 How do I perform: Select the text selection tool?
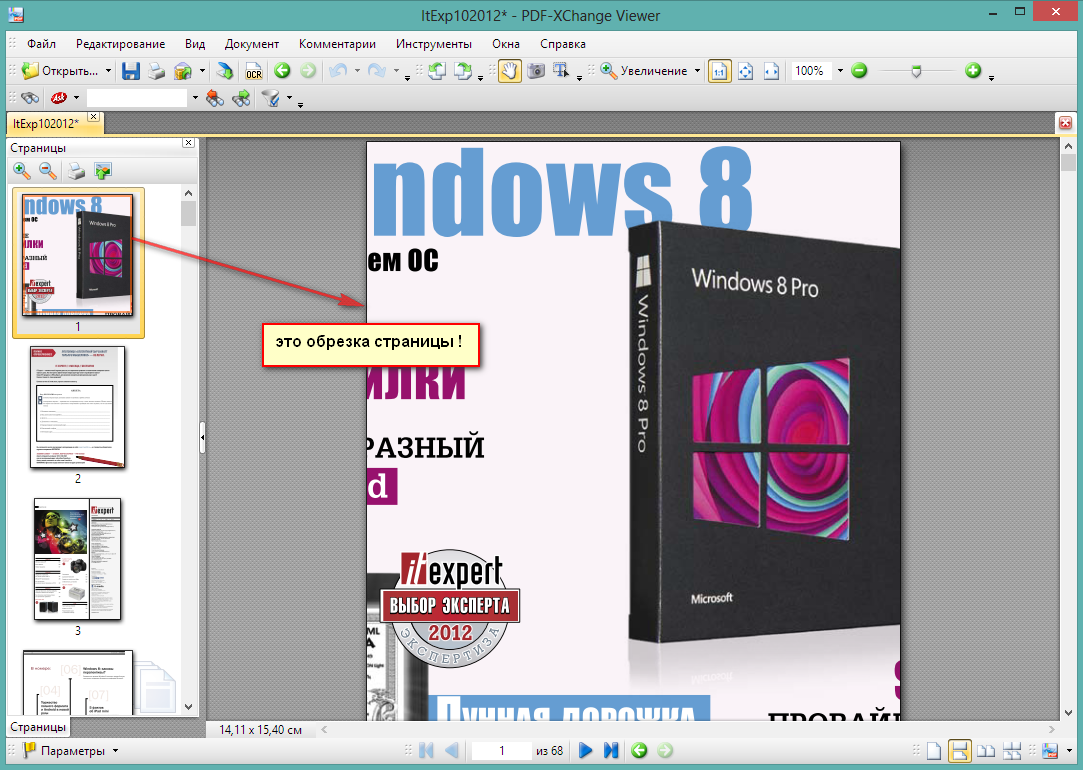coord(560,70)
